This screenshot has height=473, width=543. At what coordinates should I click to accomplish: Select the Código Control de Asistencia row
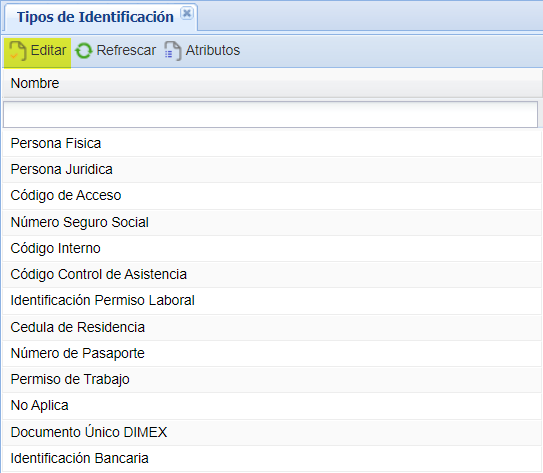coord(272,274)
